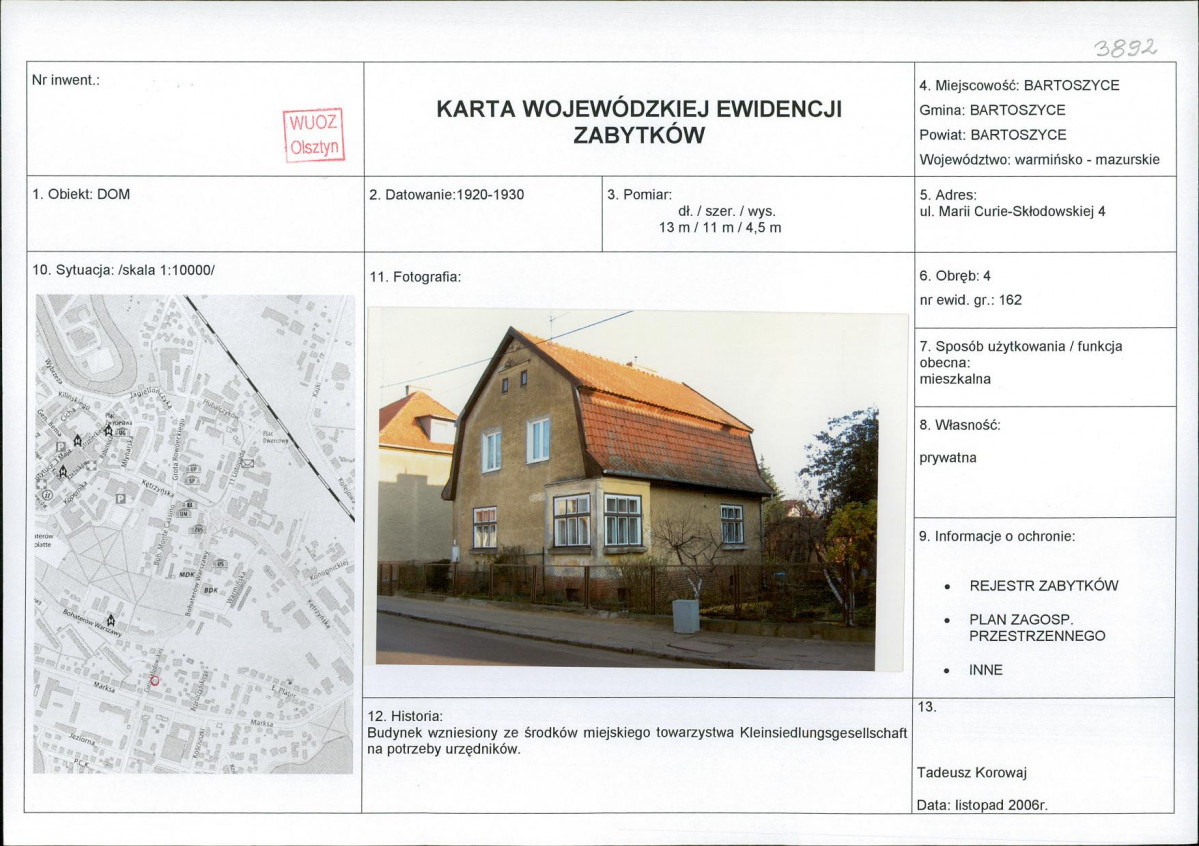Click the red WUOZ Olsztyn stamp

(314, 135)
